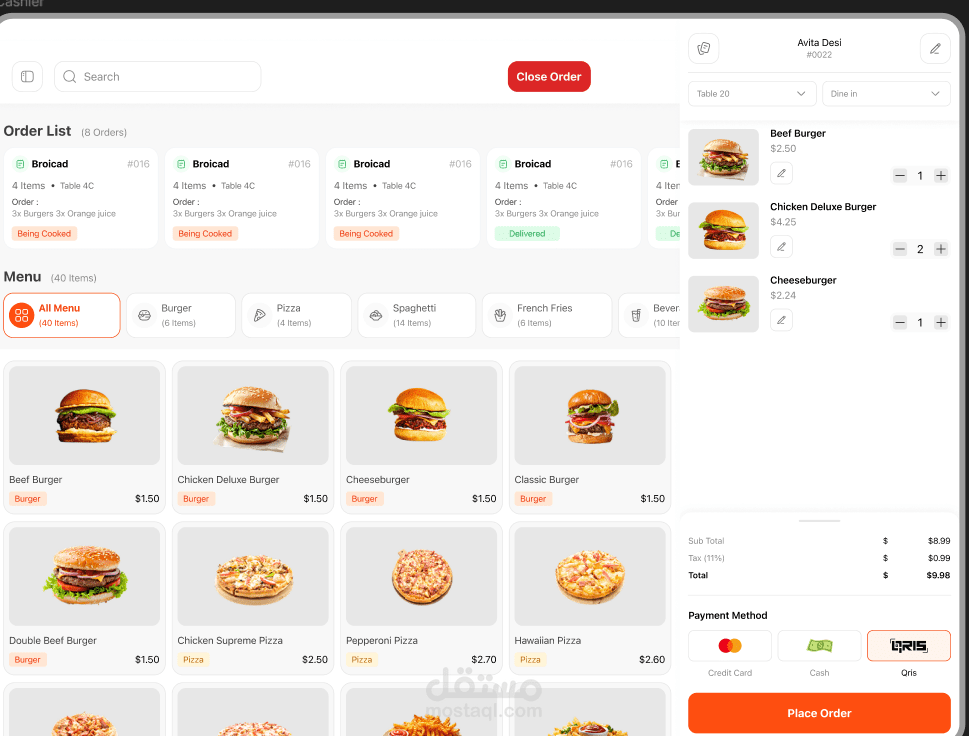This screenshot has height=736, width=969.
Task: Click Chicken Deluxe Burger image in cart
Action: (x=723, y=231)
